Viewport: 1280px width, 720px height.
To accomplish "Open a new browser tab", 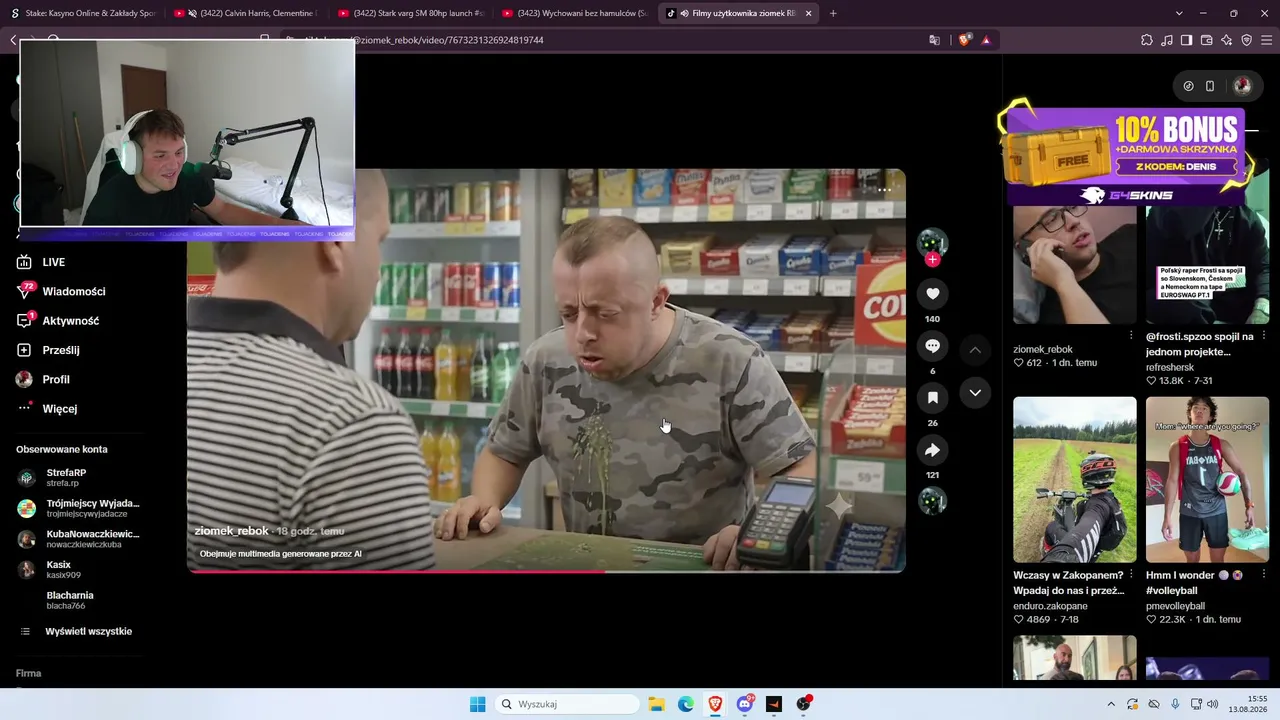I will 833,13.
